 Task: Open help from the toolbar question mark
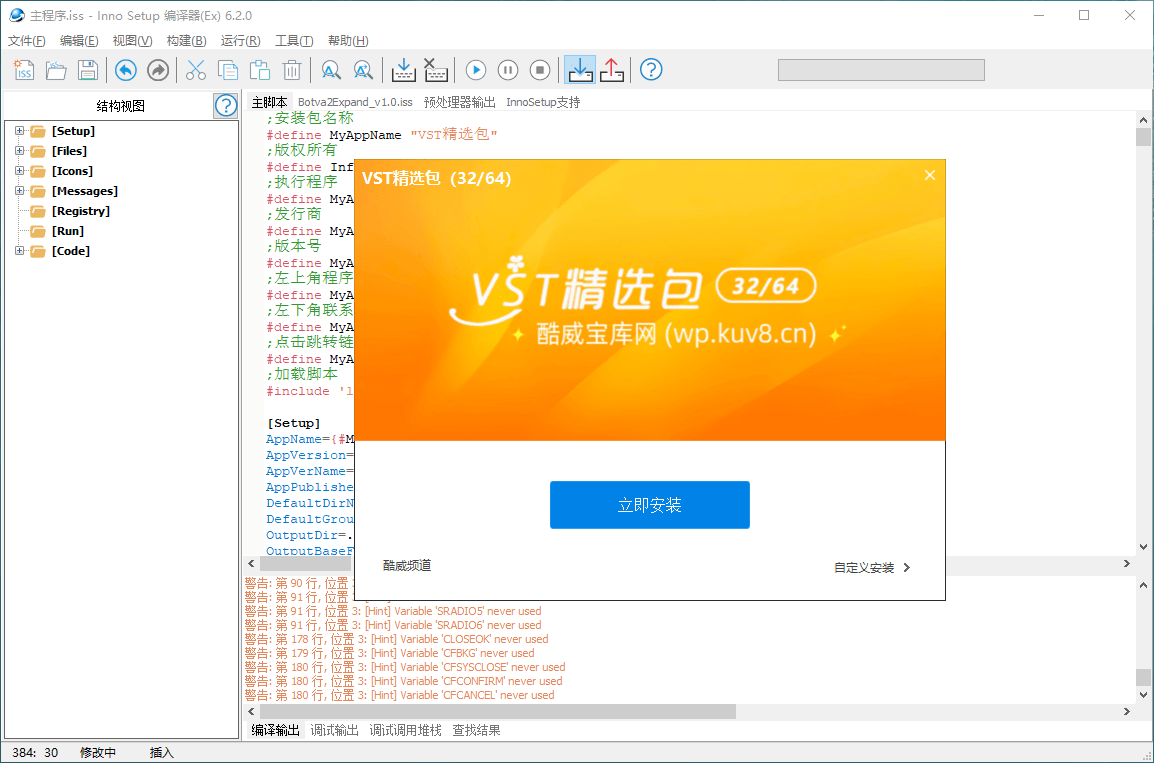(651, 70)
